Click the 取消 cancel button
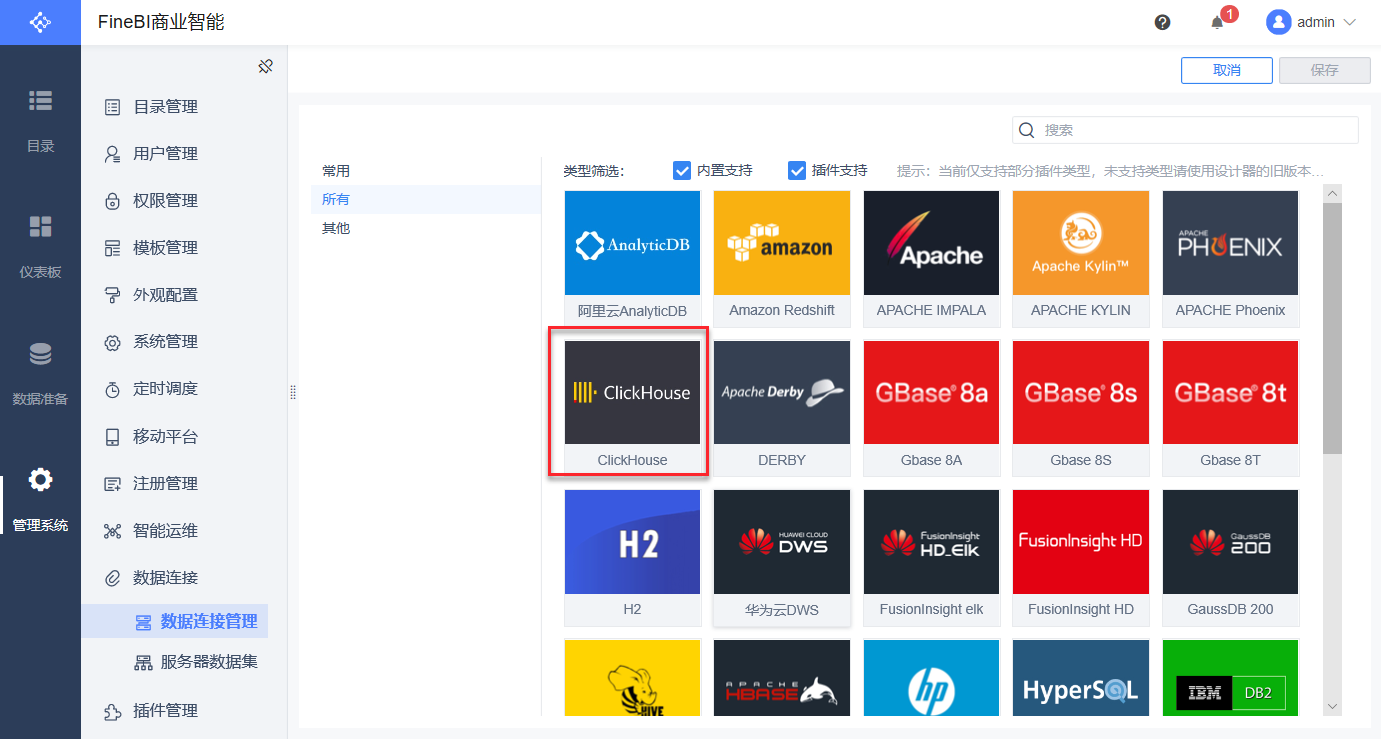 tap(1227, 70)
